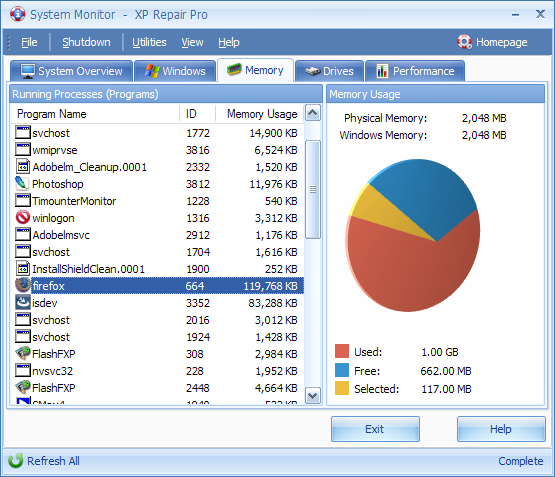Image resolution: width=555 pixels, height=477 pixels.
Task: Open the Homepage link
Action: pos(502,42)
